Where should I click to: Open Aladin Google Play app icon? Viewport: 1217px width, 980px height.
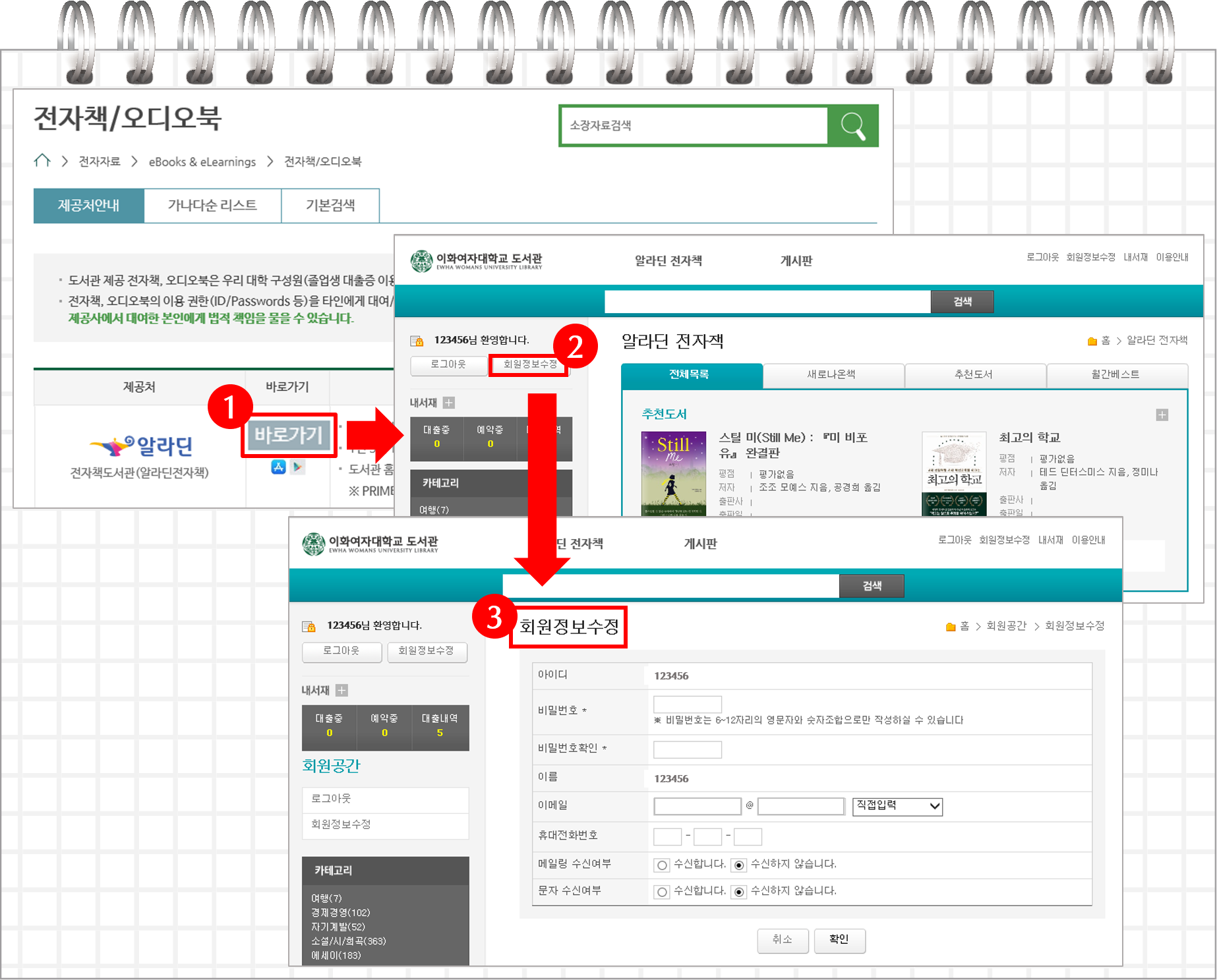297,467
